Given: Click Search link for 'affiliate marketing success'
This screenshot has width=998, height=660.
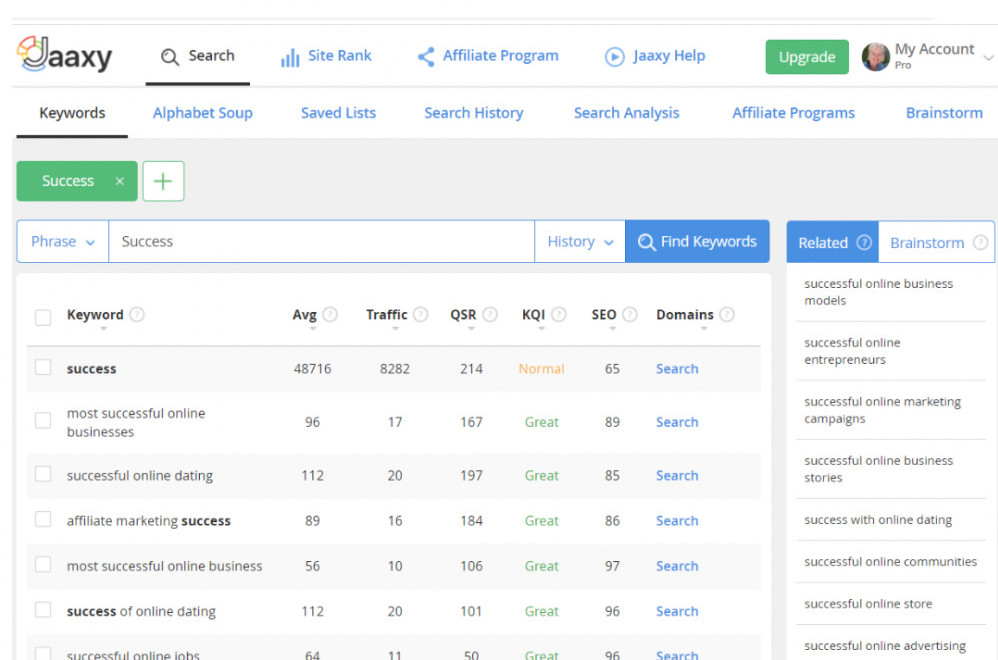Looking at the screenshot, I should click(677, 521).
